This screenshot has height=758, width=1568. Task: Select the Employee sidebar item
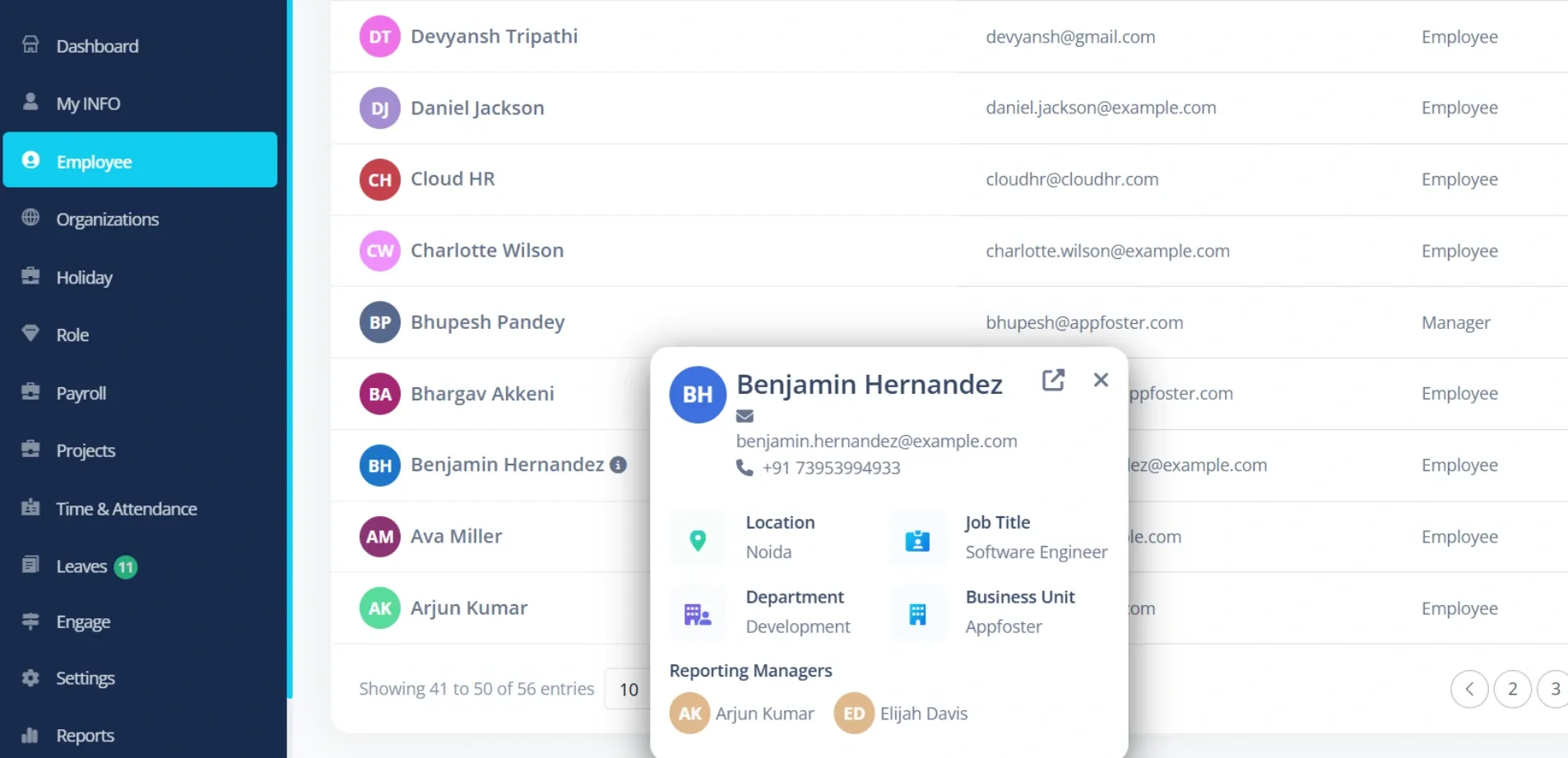[140, 160]
